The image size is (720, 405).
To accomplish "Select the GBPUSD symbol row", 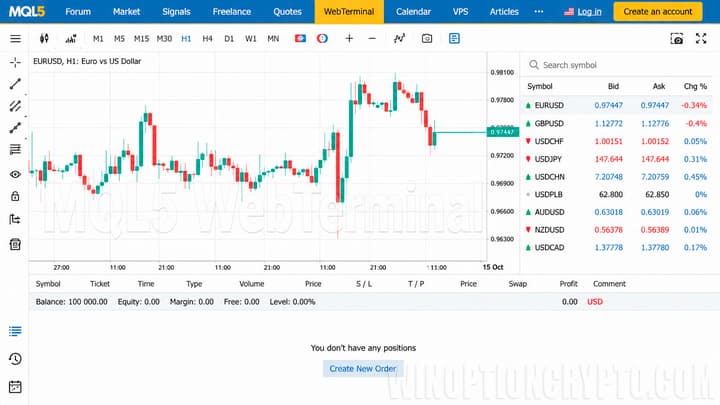I will click(617, 124).
